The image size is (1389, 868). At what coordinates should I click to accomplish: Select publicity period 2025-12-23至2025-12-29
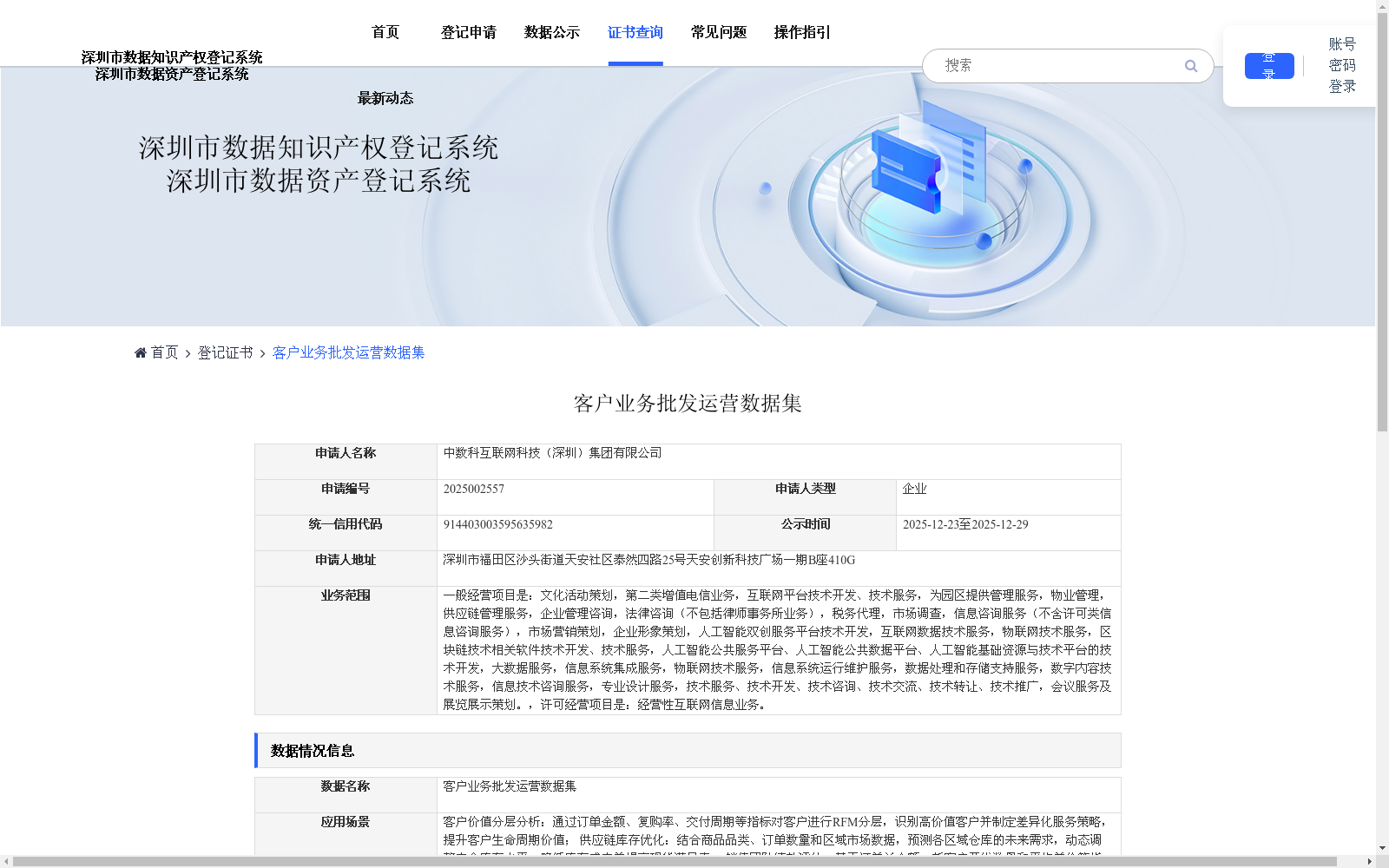point(965,524)
